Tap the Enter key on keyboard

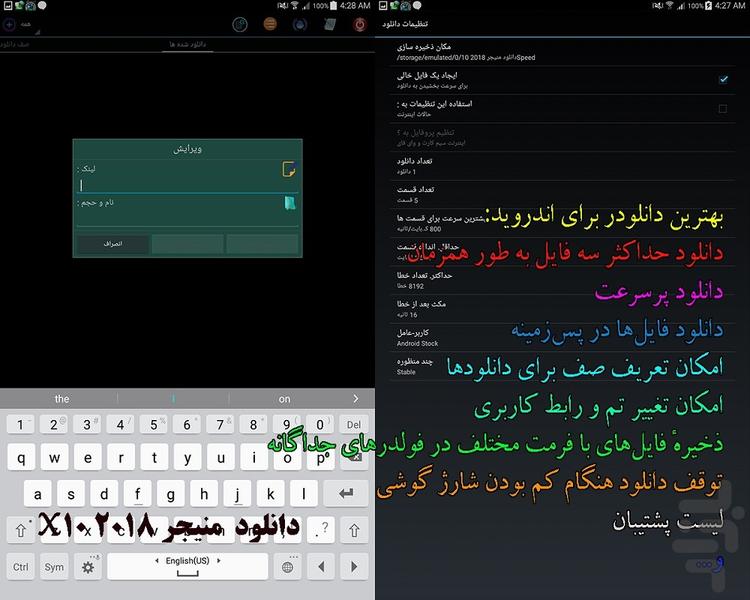click(x=346, y=493)
